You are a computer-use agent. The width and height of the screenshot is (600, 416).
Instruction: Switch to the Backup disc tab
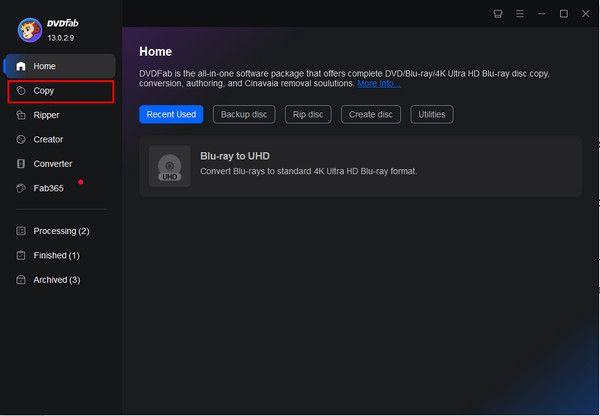click(244, 114)
